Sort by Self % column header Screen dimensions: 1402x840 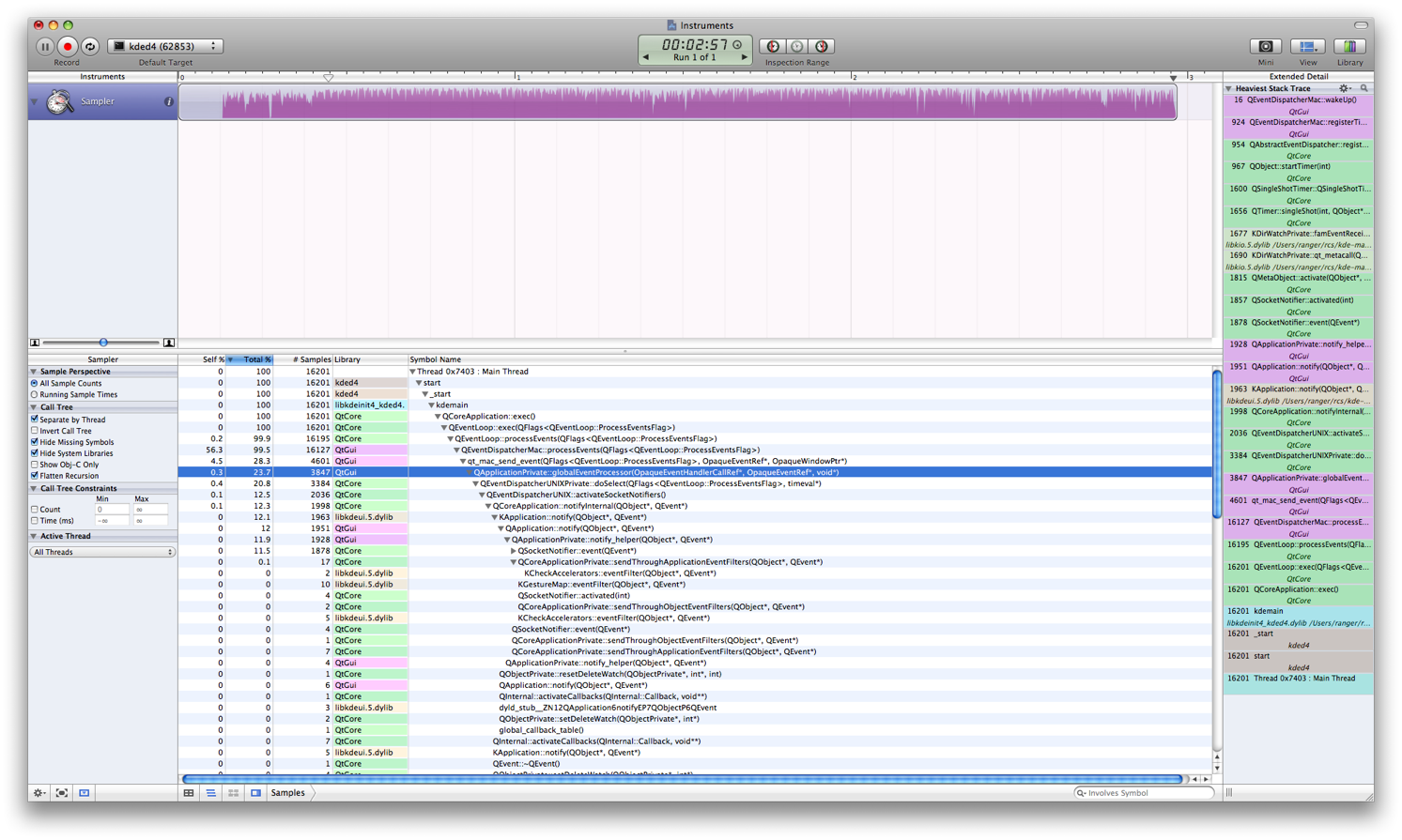pyautogui.click(x=202, y=359)
